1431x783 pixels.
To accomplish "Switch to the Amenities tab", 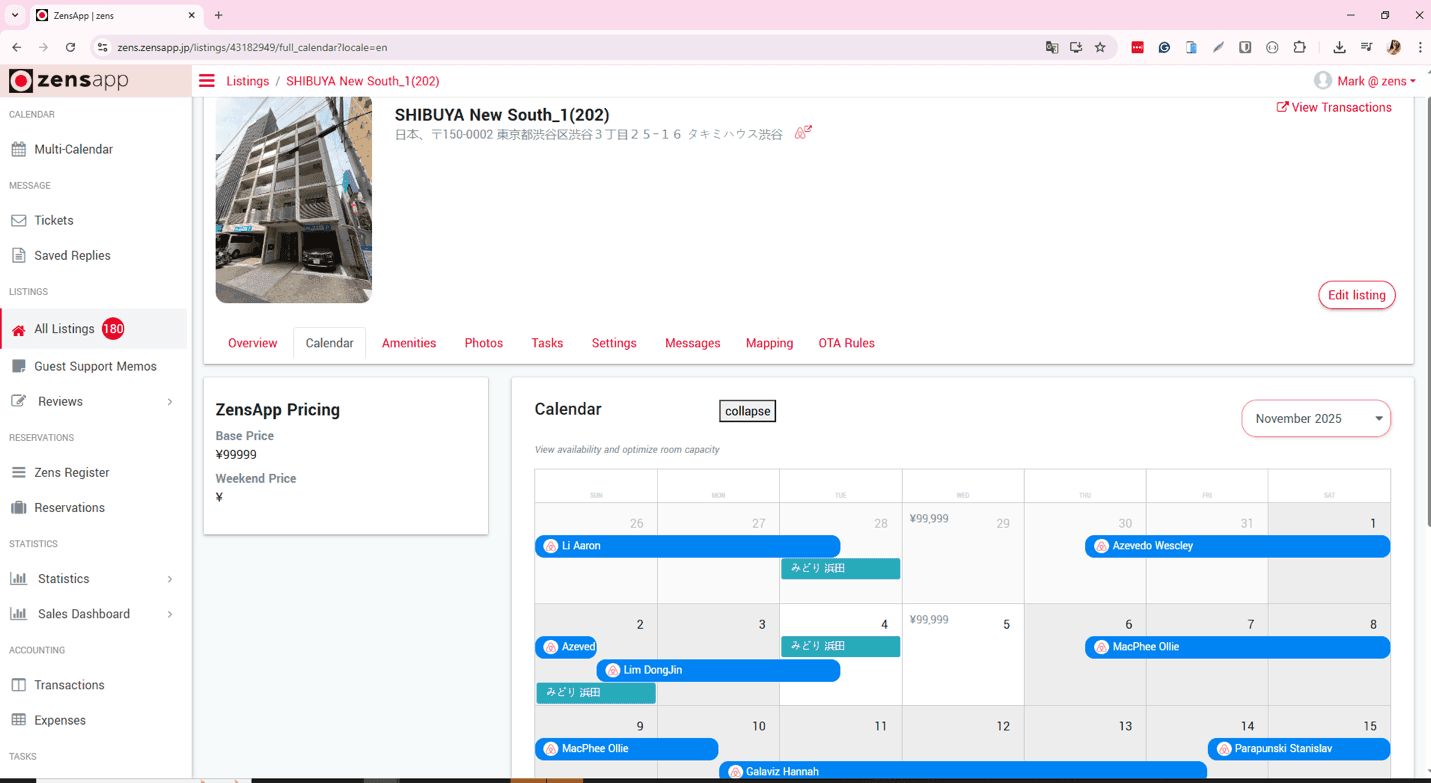I will point(409,343).
